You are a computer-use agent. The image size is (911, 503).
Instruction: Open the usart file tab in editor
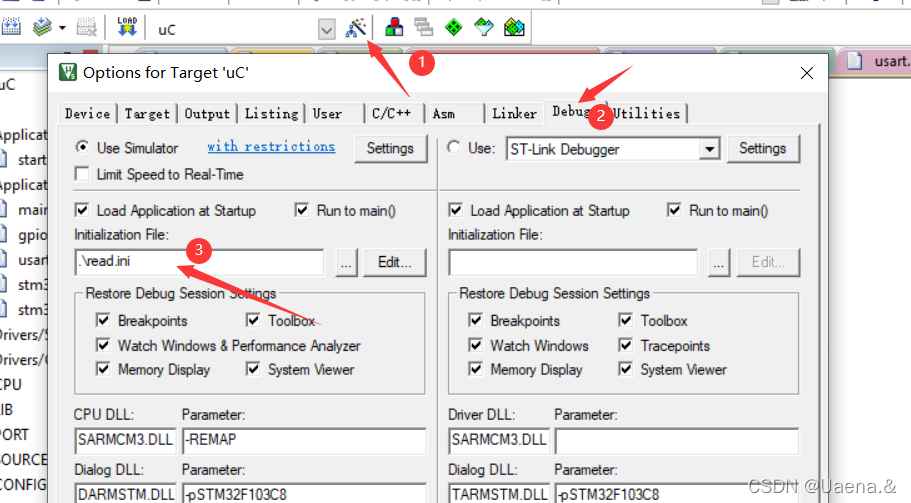click(x=878, y=61)
